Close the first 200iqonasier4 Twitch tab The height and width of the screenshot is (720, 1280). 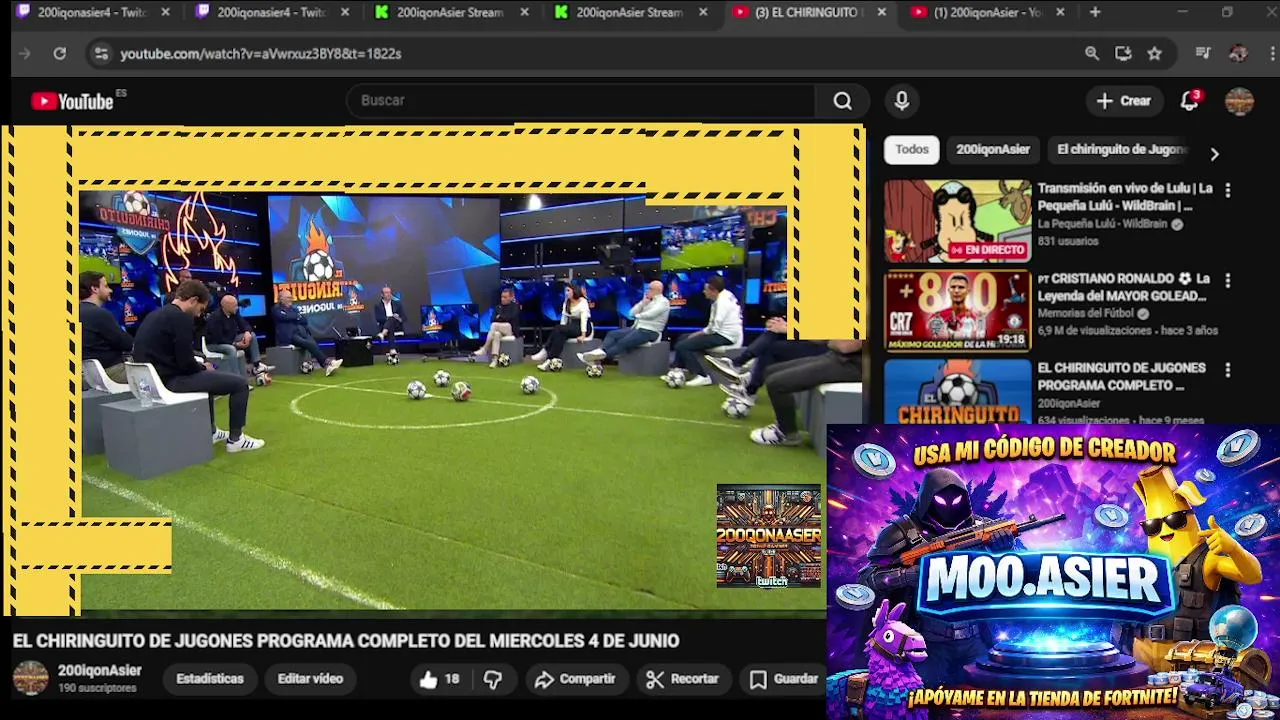(x=165, y=12)
